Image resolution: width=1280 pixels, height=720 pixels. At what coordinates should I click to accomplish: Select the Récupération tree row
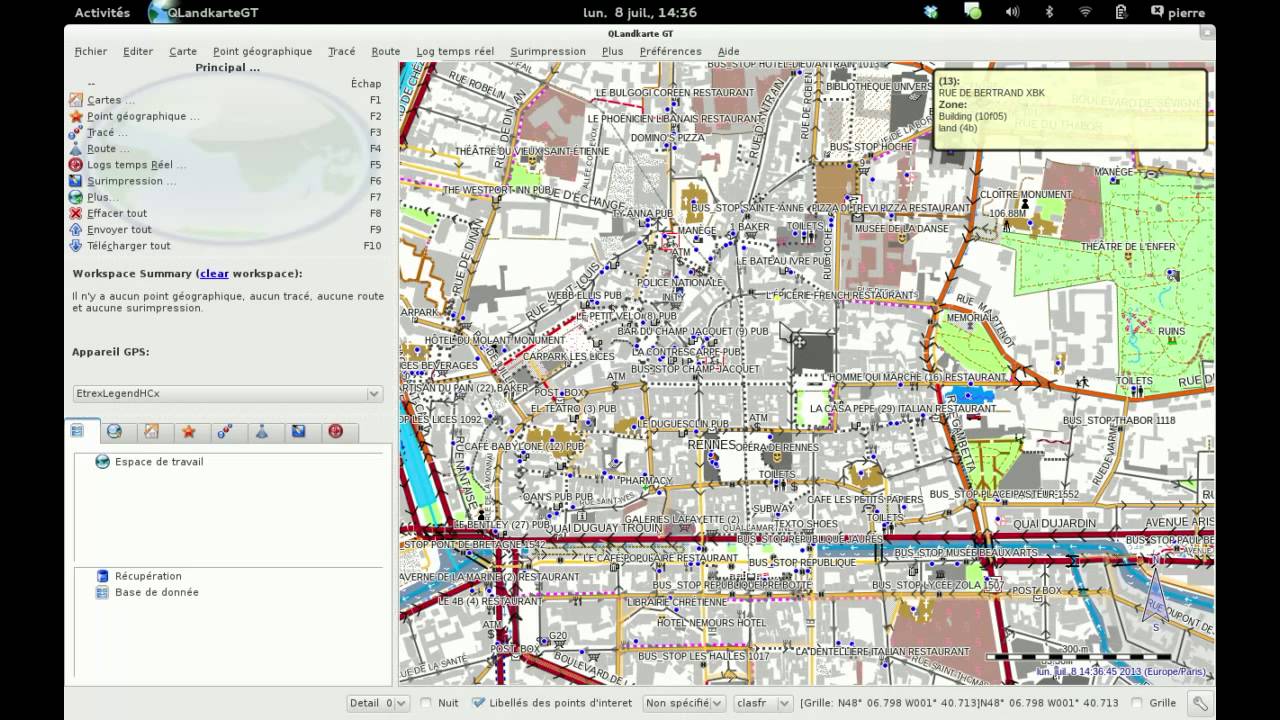coord(228,576)
